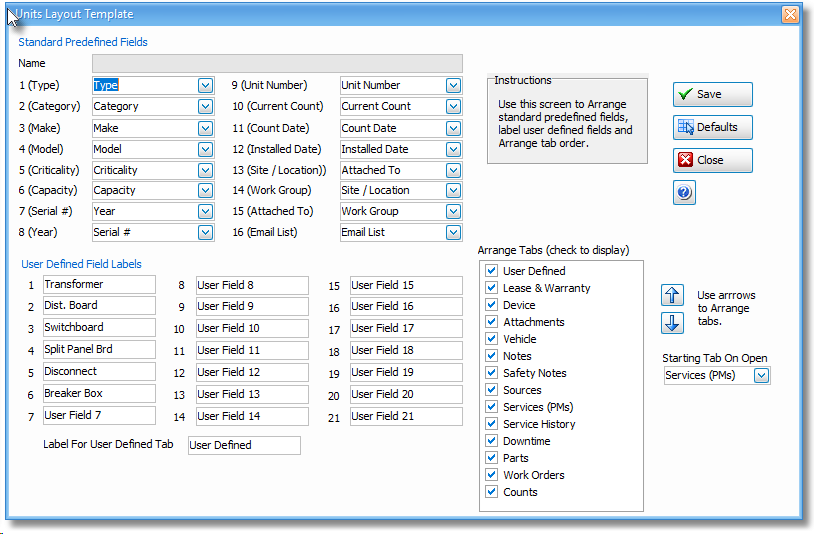Toggle Lease & Warranty tab checkbox
The width and height of the screenshot is (814, 534).
(491, 287)
